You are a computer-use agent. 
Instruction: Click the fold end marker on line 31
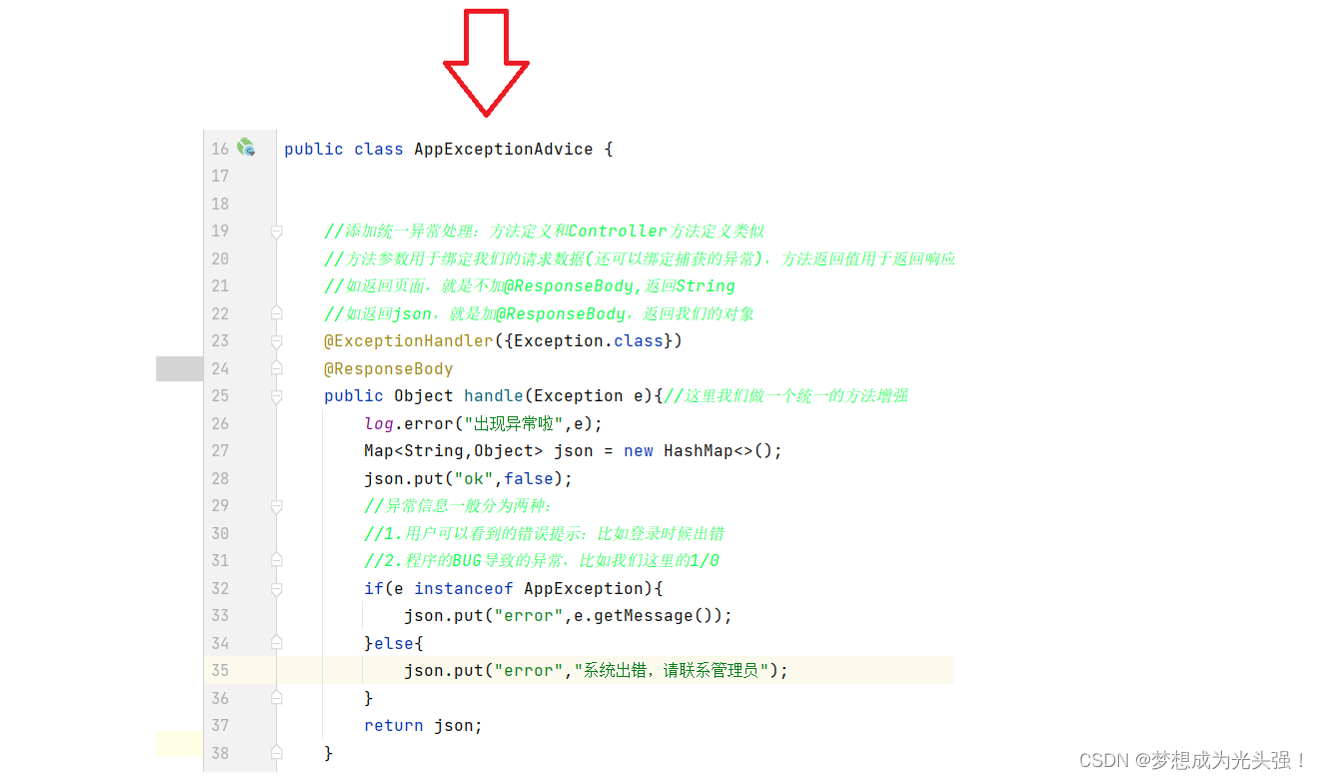click(x=276, y=560)
